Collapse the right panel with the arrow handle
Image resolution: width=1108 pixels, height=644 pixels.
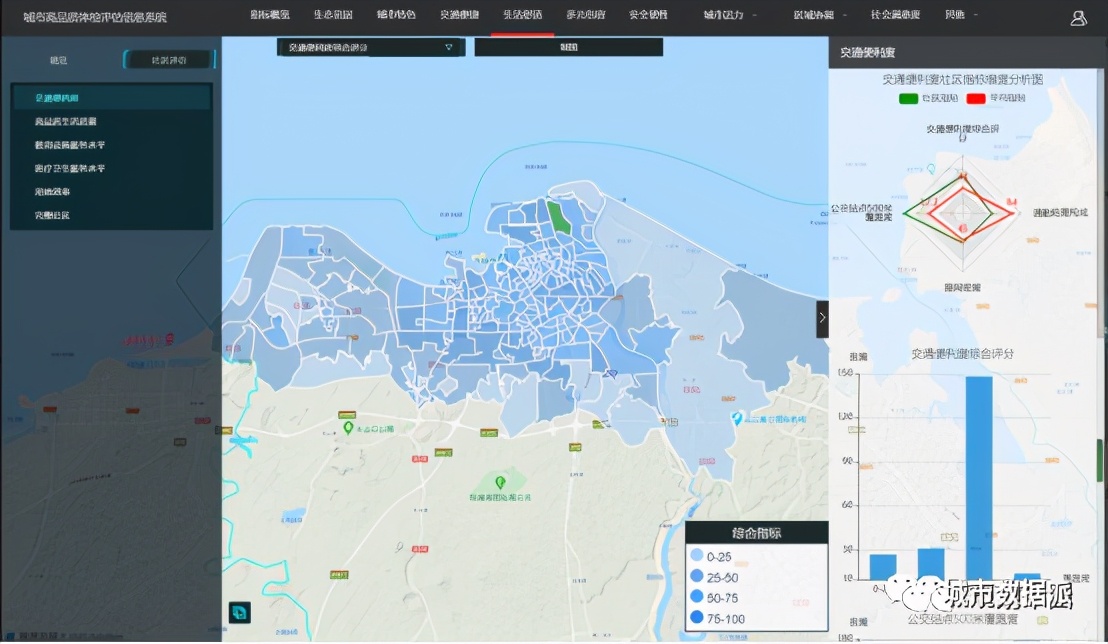tap(822, 317)
